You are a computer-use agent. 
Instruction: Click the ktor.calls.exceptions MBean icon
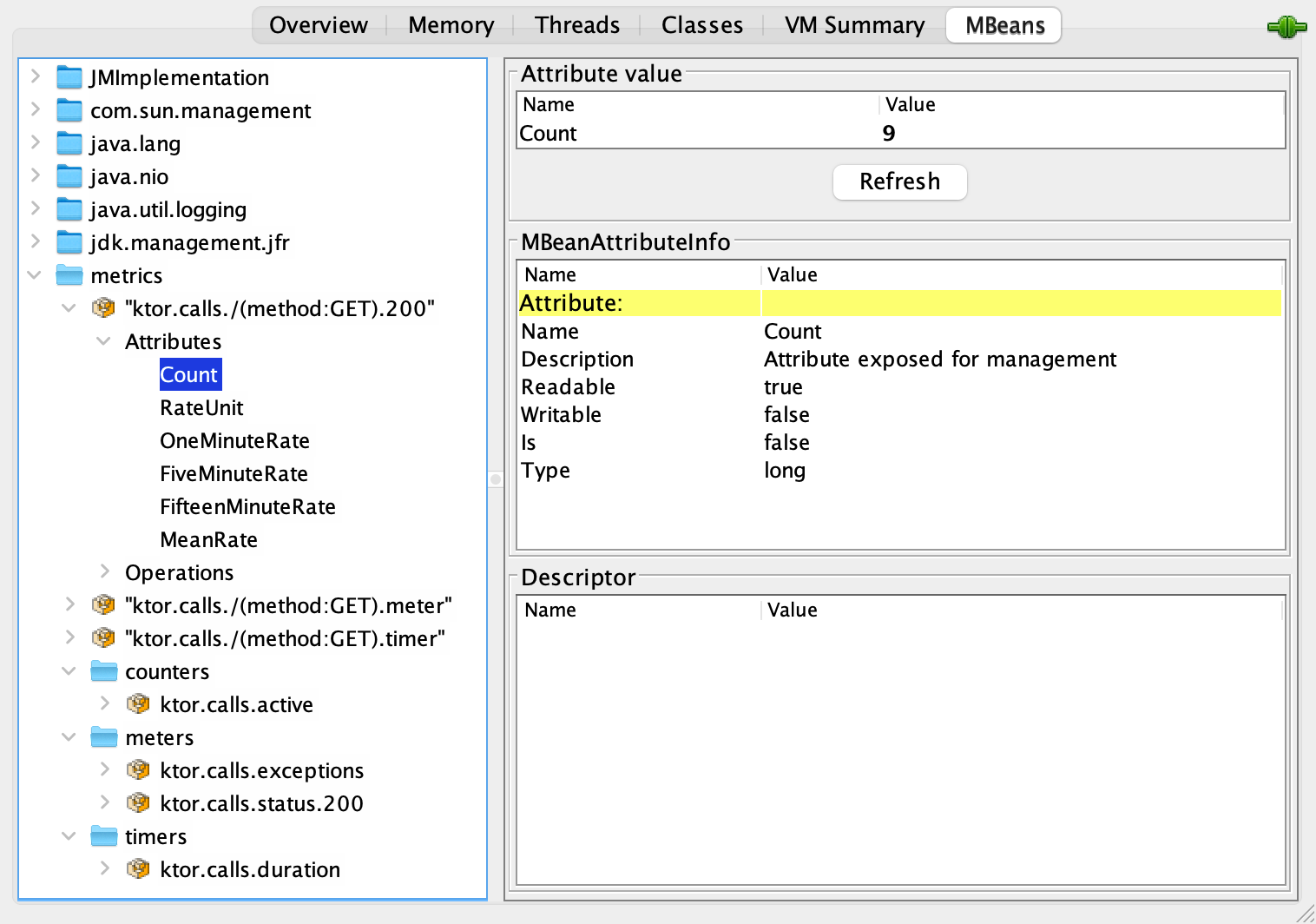[138, 770]
